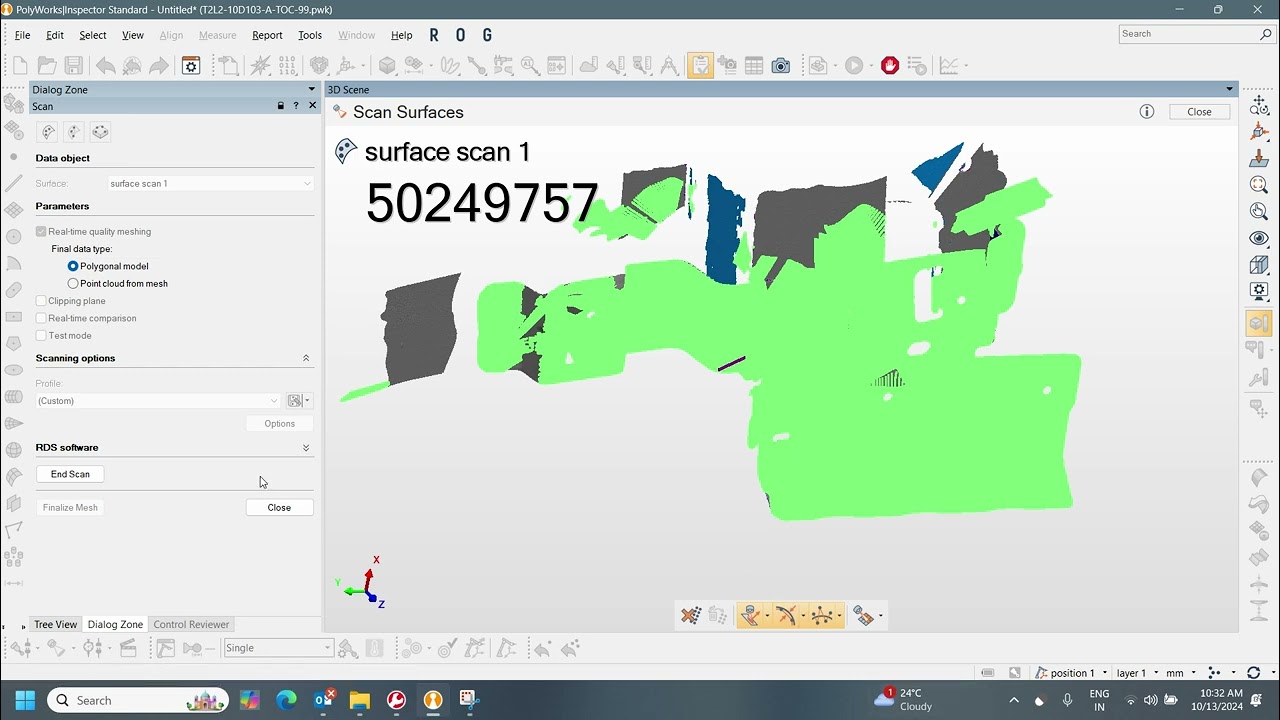Click the Options button under Profile

pos(279,424)
